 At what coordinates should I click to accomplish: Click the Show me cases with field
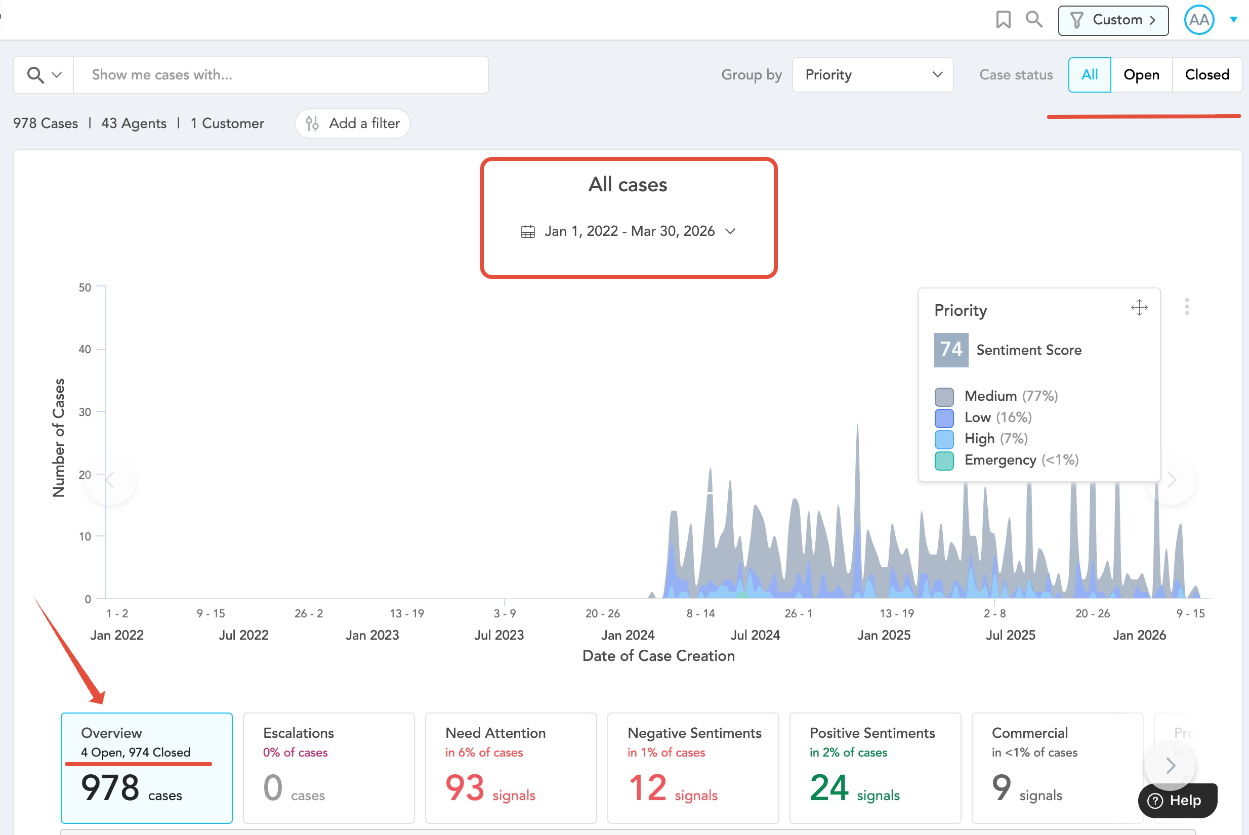pos(281,75)
